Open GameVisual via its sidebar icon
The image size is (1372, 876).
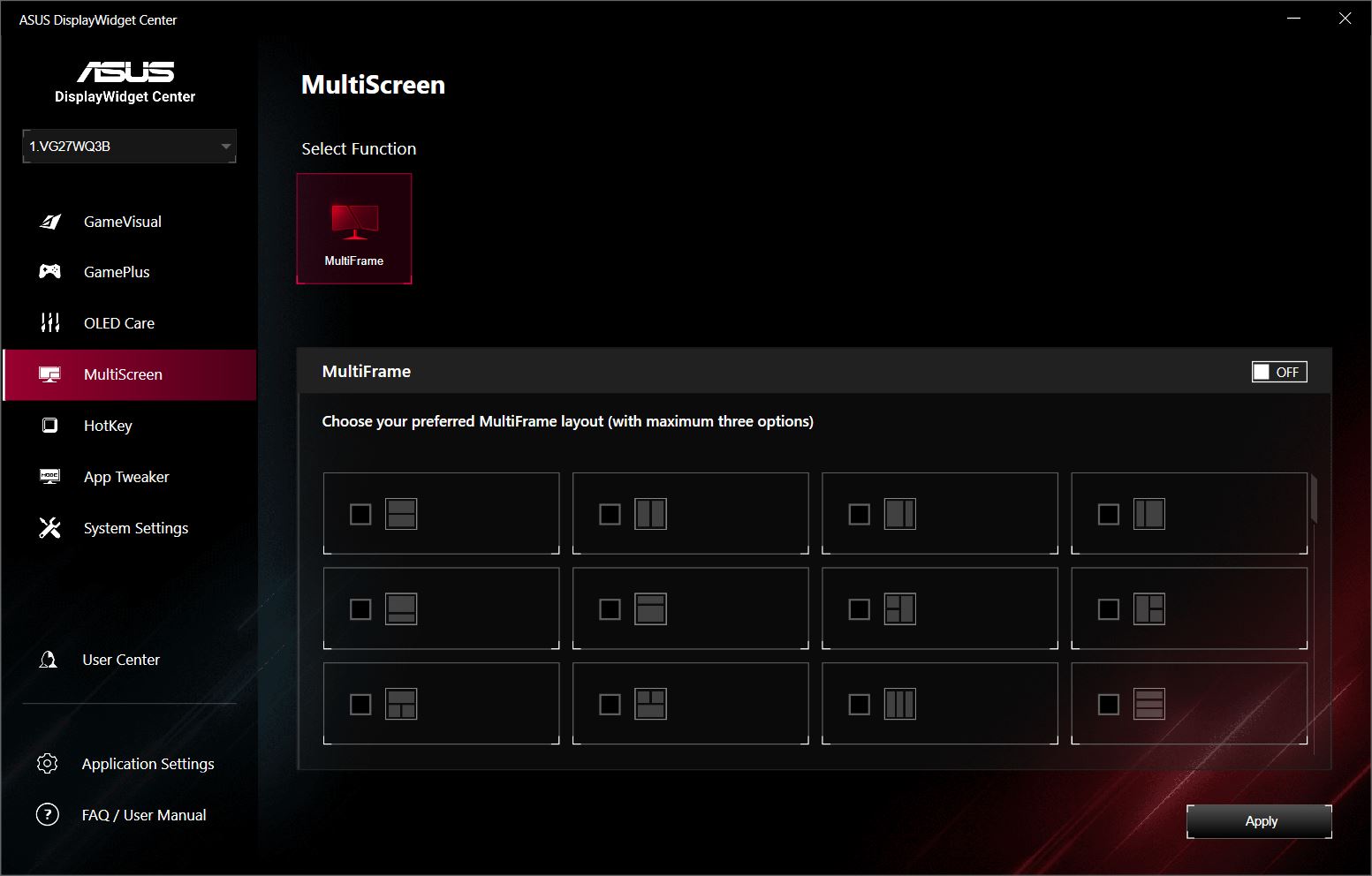click(x=50, y=222)
